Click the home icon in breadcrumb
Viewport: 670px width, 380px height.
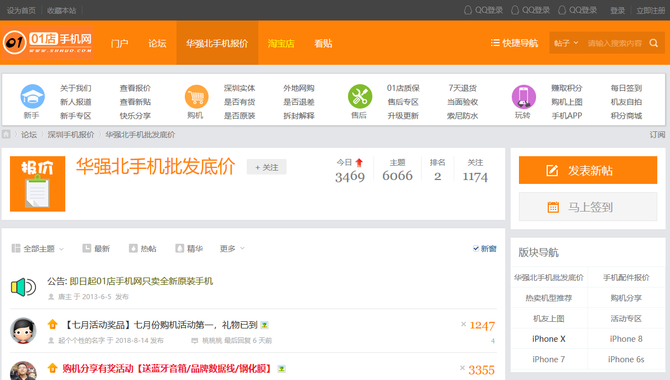pyautogui.click(x=6, y=134)
